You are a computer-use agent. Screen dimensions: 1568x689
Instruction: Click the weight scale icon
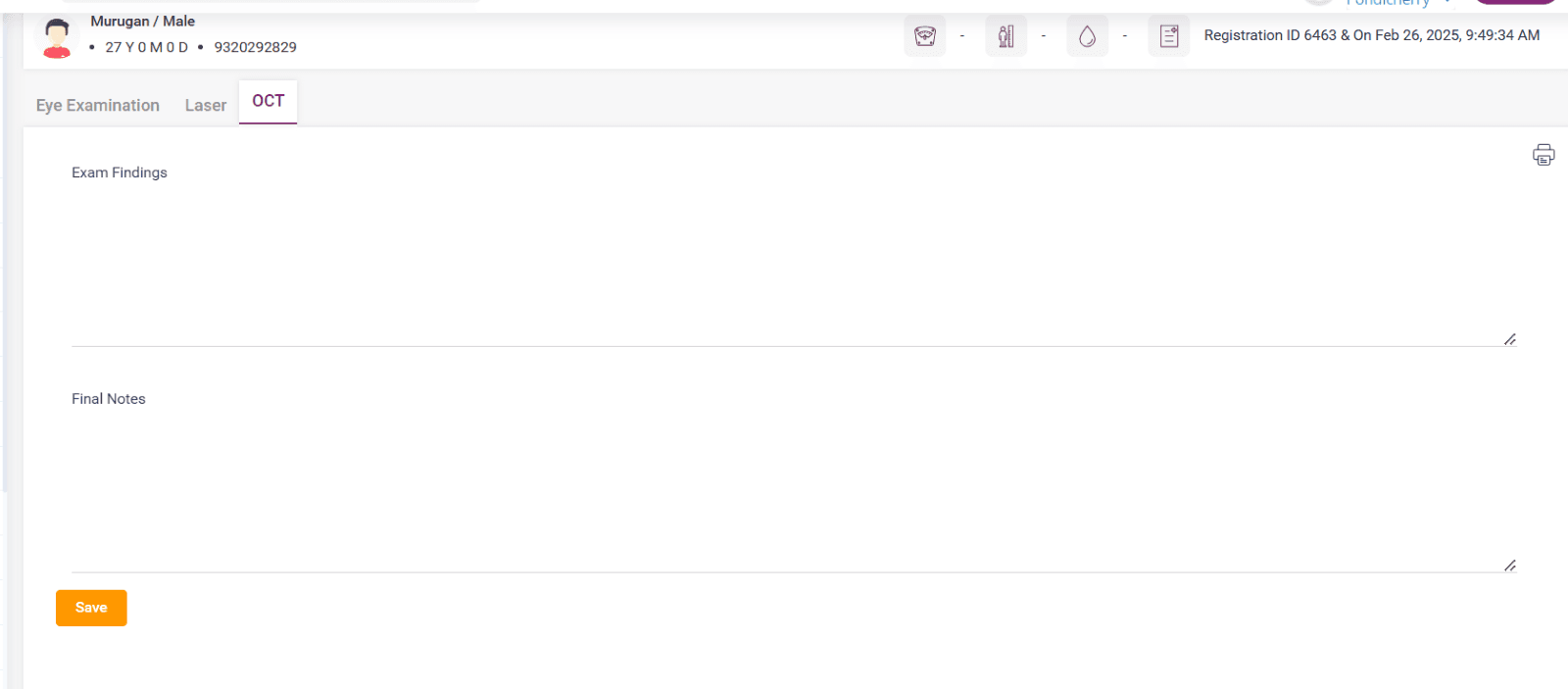pyautogui.click(x=924, y=36)
